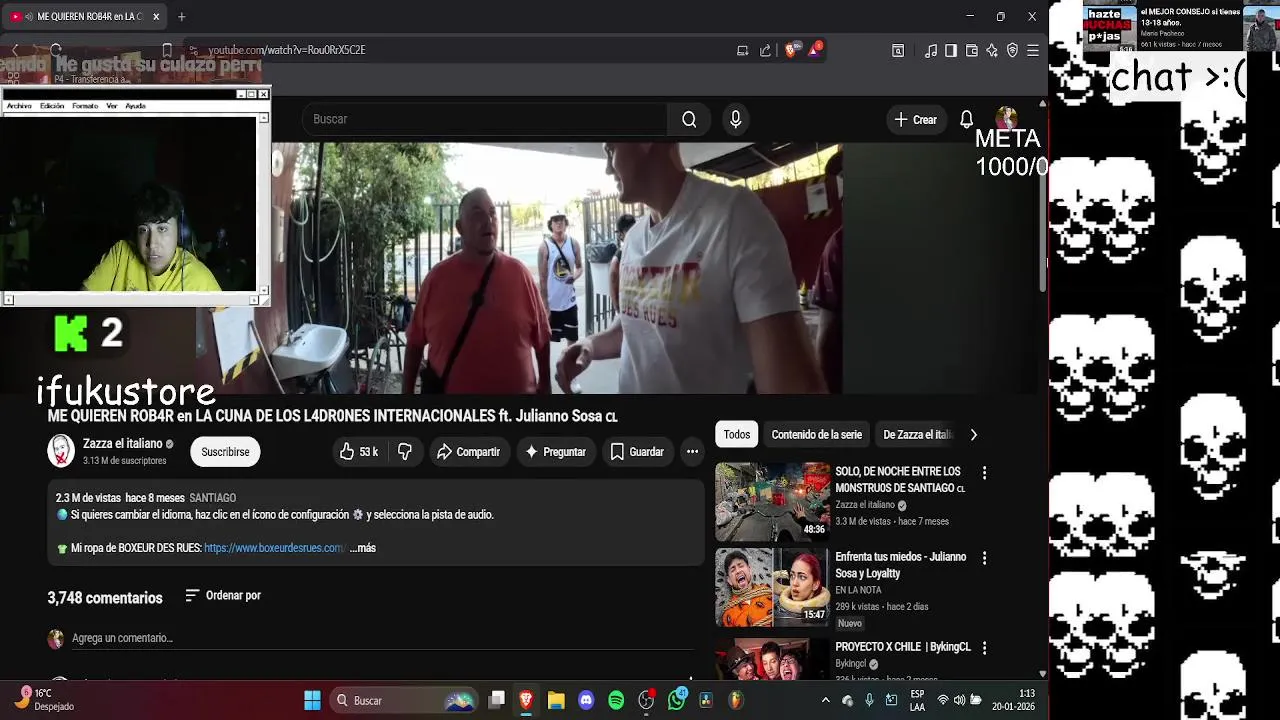Open Task View from the taskbar
Screen dimensions: 1280x720
click(496, 701)
